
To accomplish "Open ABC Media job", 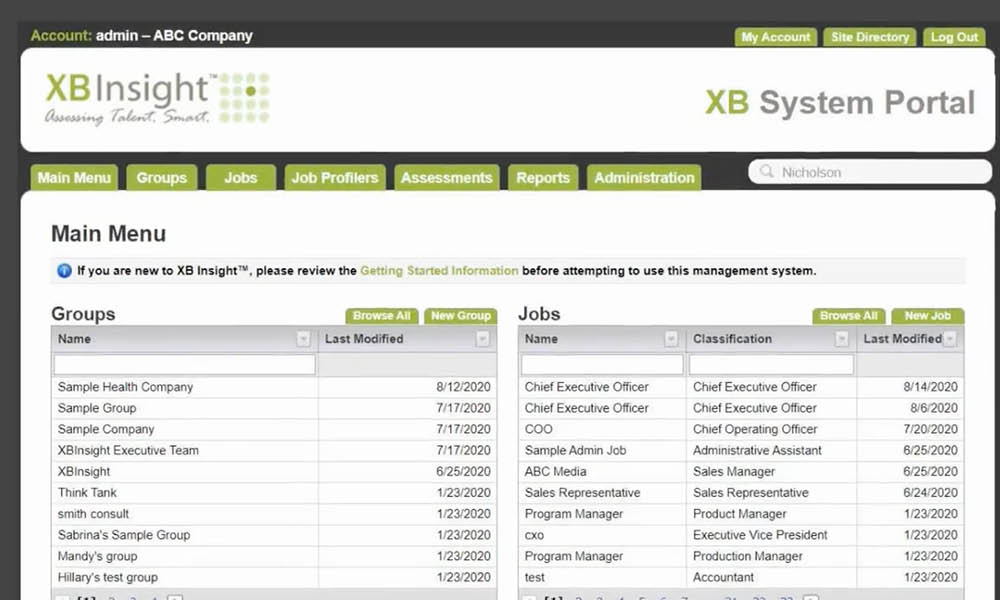I will pos(555,471).
